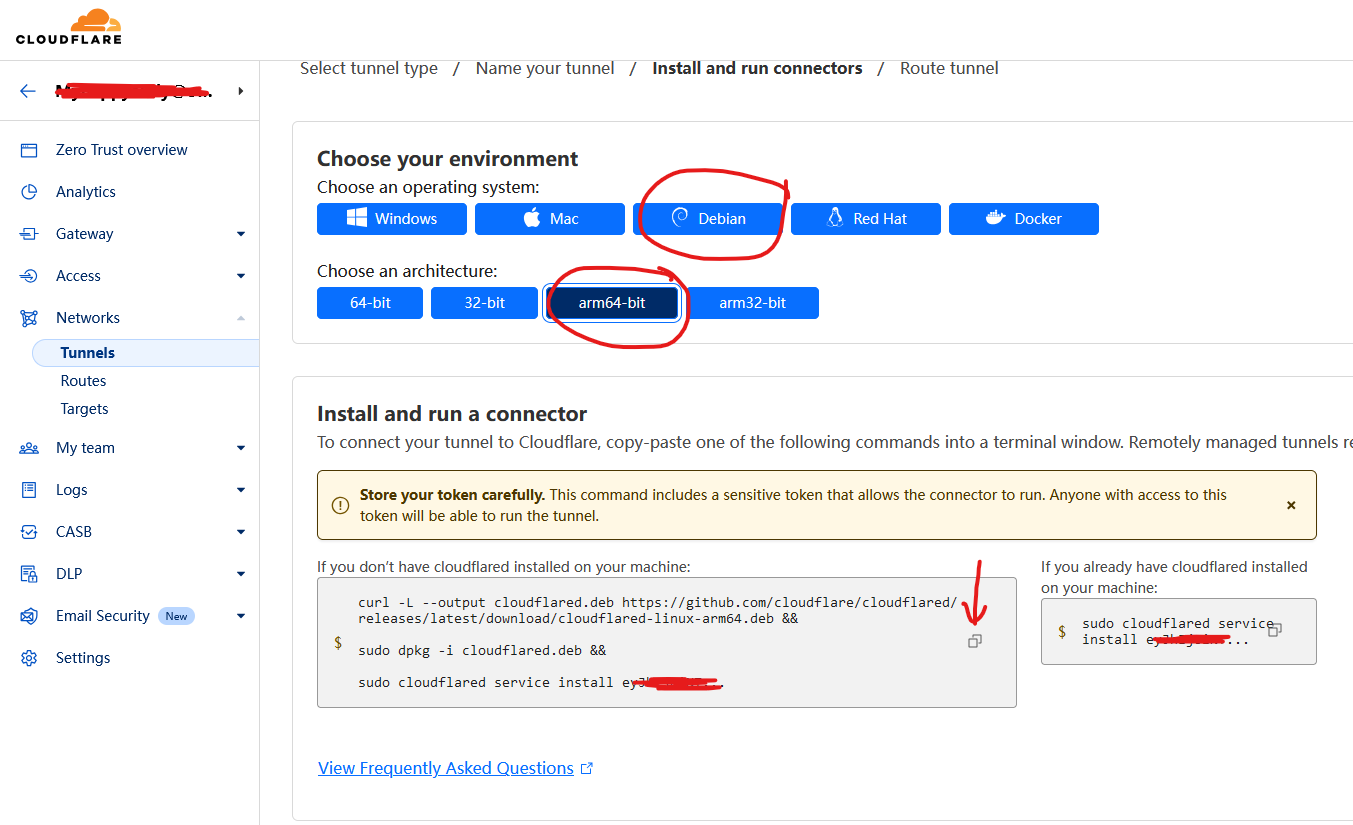Image resolution: width=1353 pixels, height=825 pixels.
Task: Expand the Access menu chevron
Action: click(x=241, y=276)
